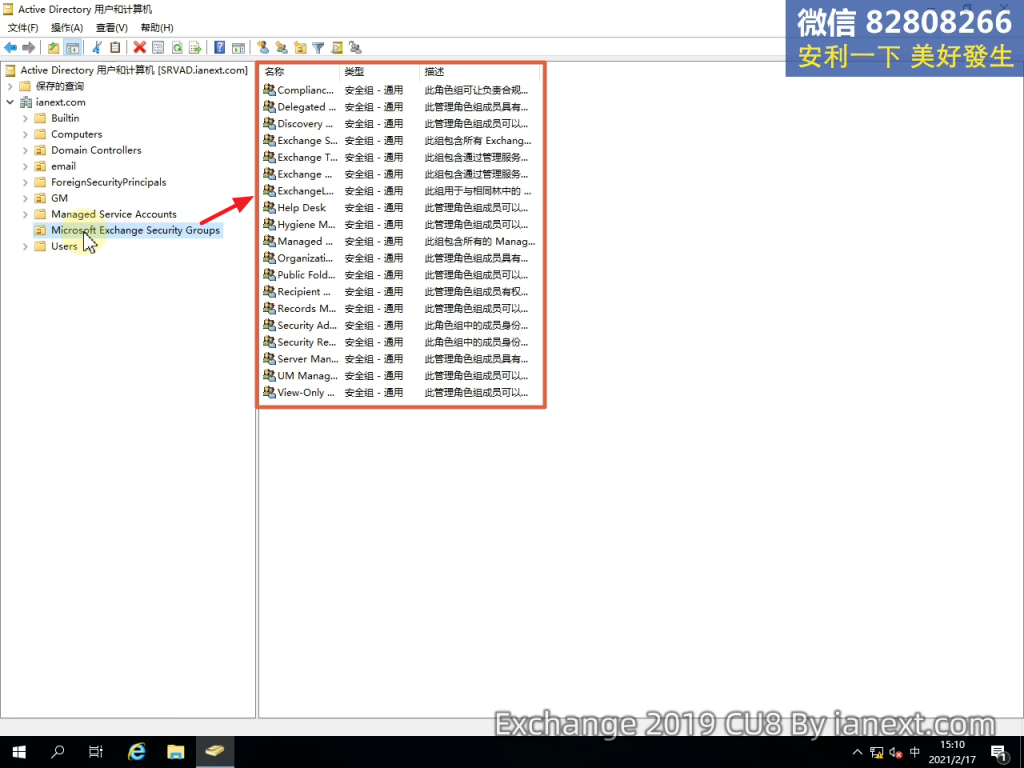Viewport: 1024px width, 768px height.
Task: Select the Help Desk security group
Action: [301, 208]
